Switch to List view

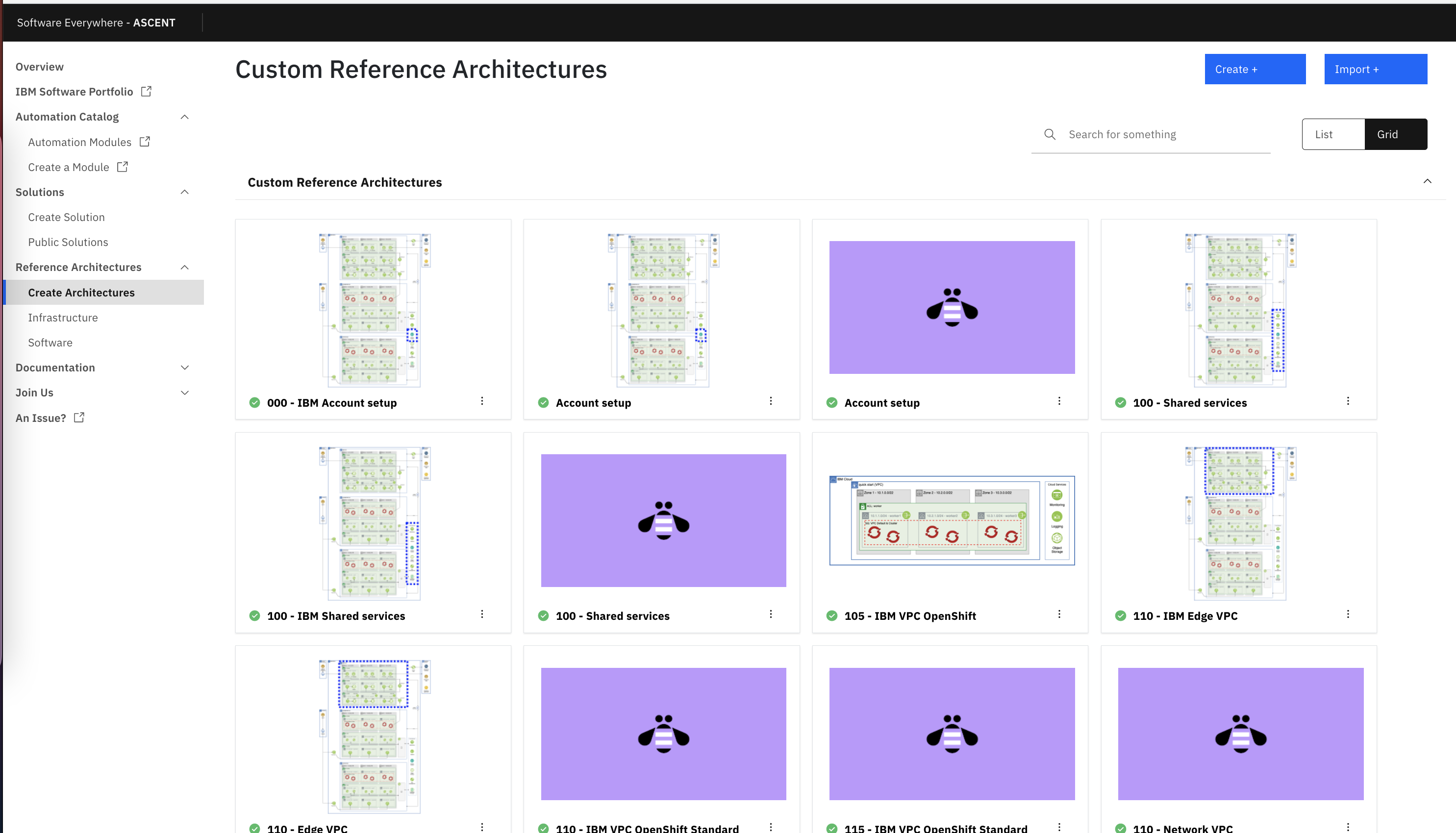click(1324, 134)
